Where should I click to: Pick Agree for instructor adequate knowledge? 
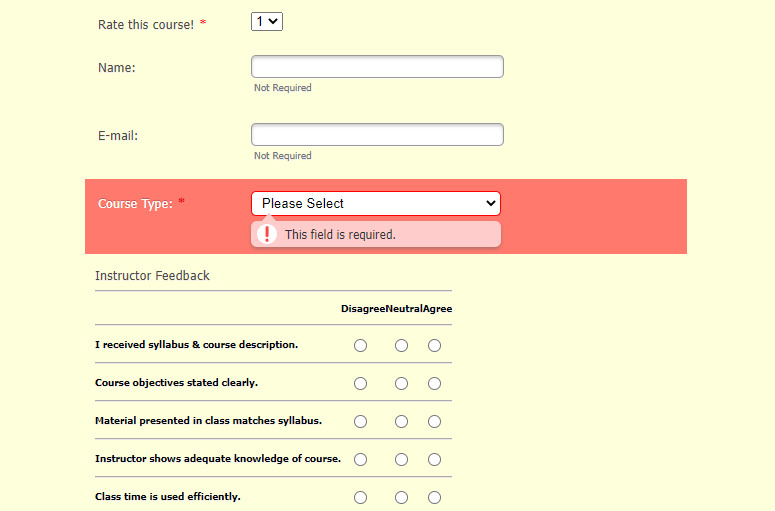tap(434, 460)
